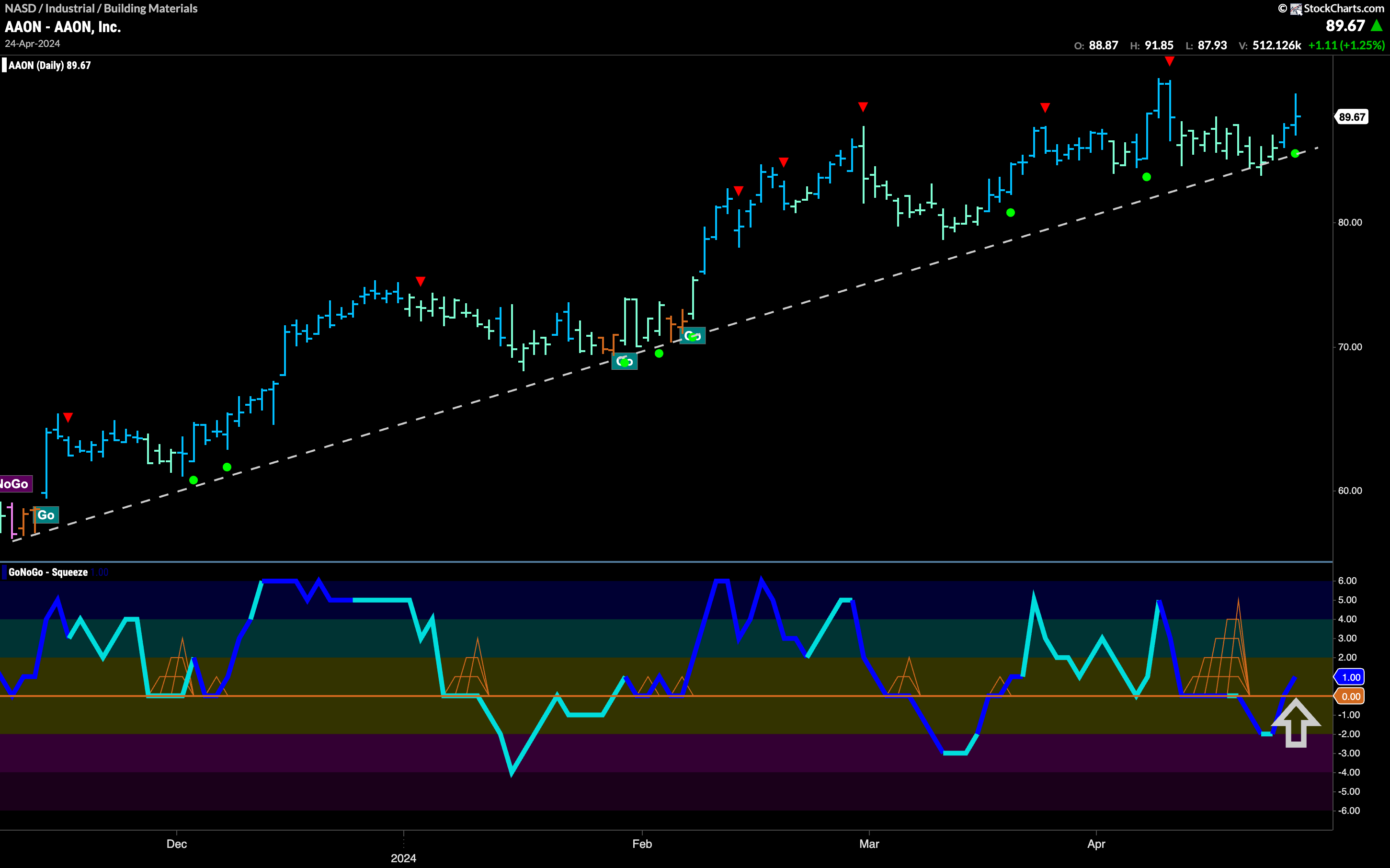This screenshot has height=868, width=1390.
Task: Click the green dot in early February
Action: coord(659,354)
